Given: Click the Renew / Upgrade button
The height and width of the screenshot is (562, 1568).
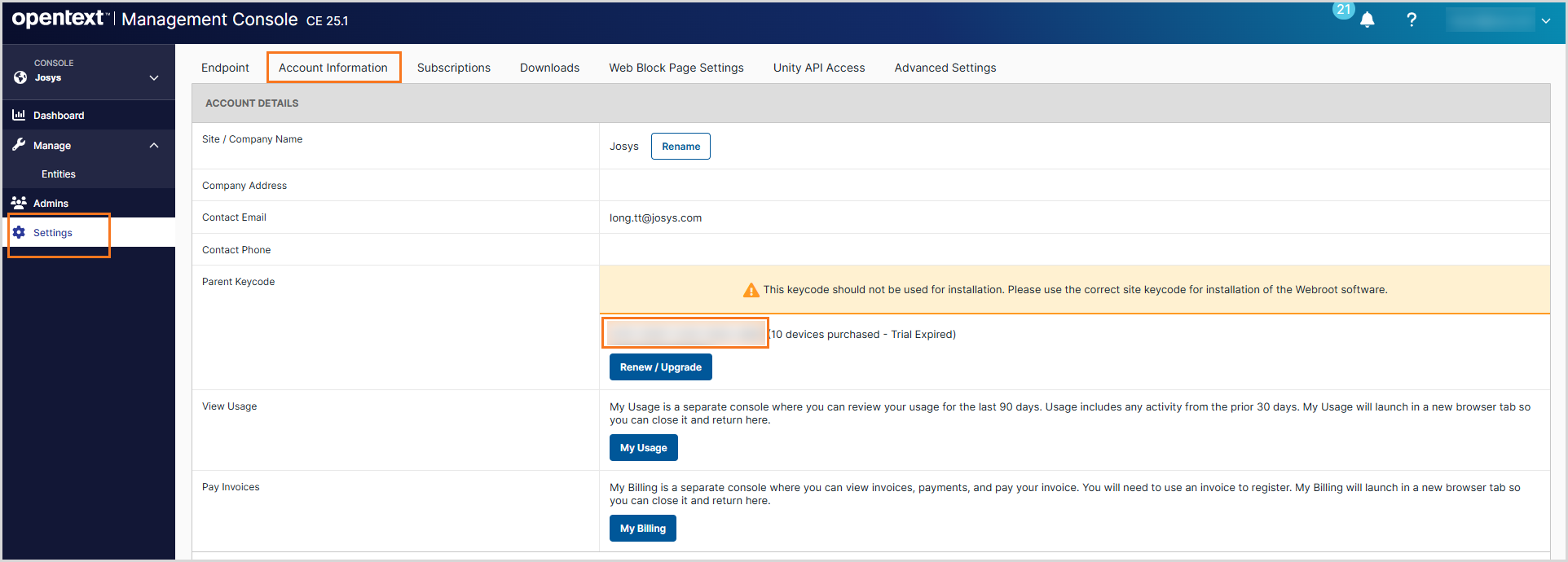Looking at the screenshot, I should tap(661, 367).
